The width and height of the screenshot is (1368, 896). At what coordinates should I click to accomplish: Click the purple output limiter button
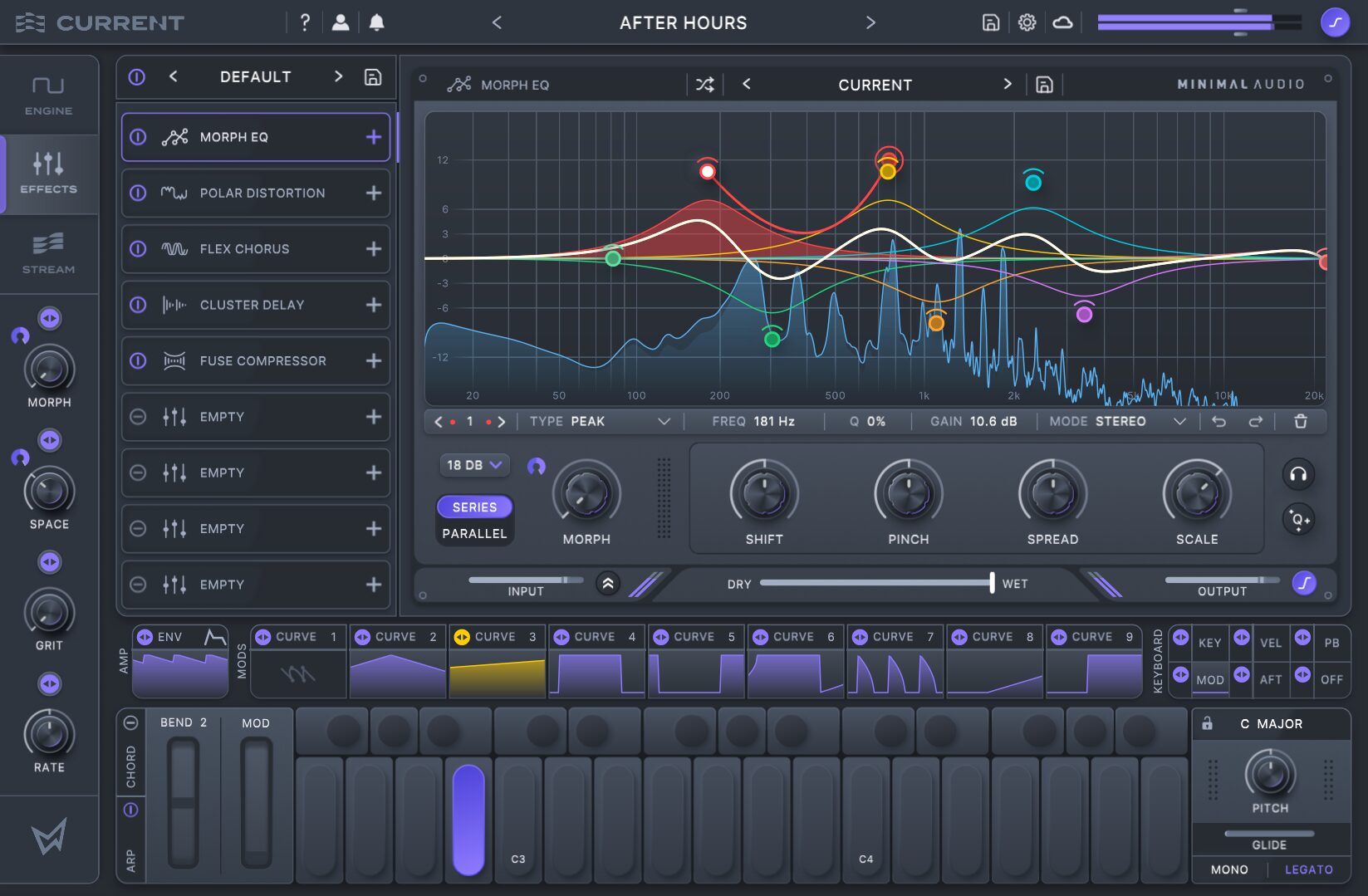point(1304,584)
